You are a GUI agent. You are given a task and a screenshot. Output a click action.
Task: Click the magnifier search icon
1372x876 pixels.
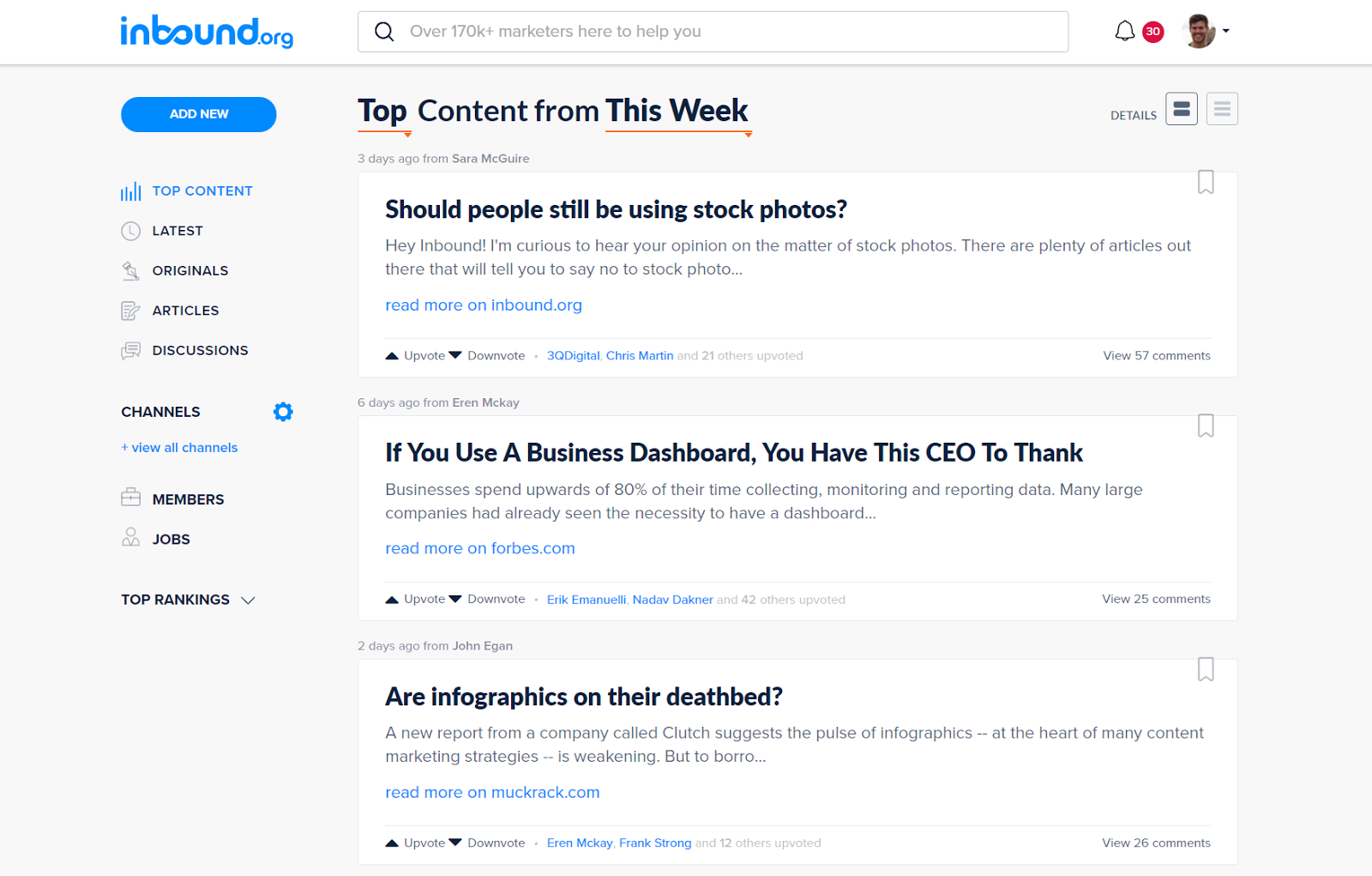point(384,32)
